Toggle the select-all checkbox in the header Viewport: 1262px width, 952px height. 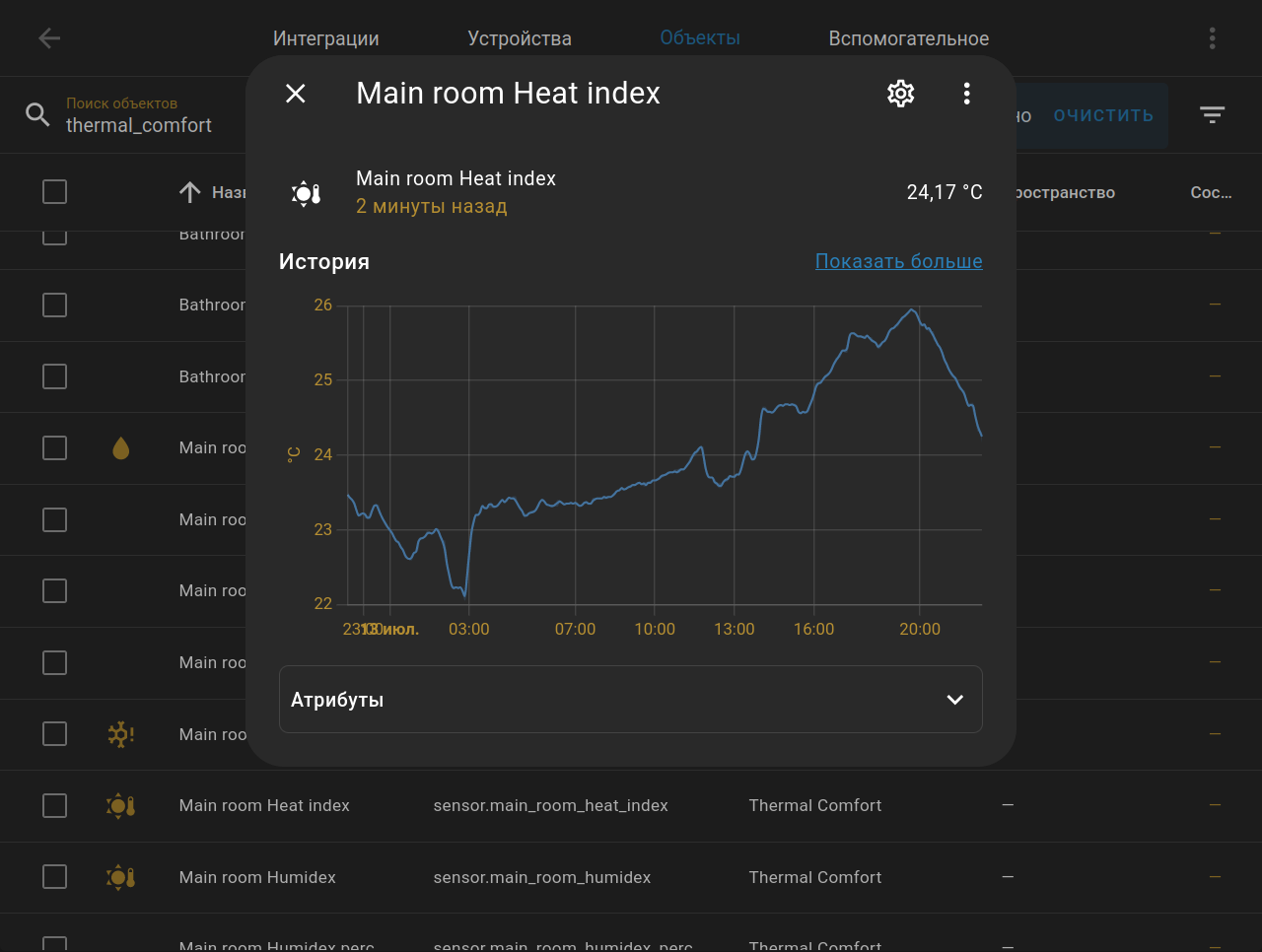[55, 191]
